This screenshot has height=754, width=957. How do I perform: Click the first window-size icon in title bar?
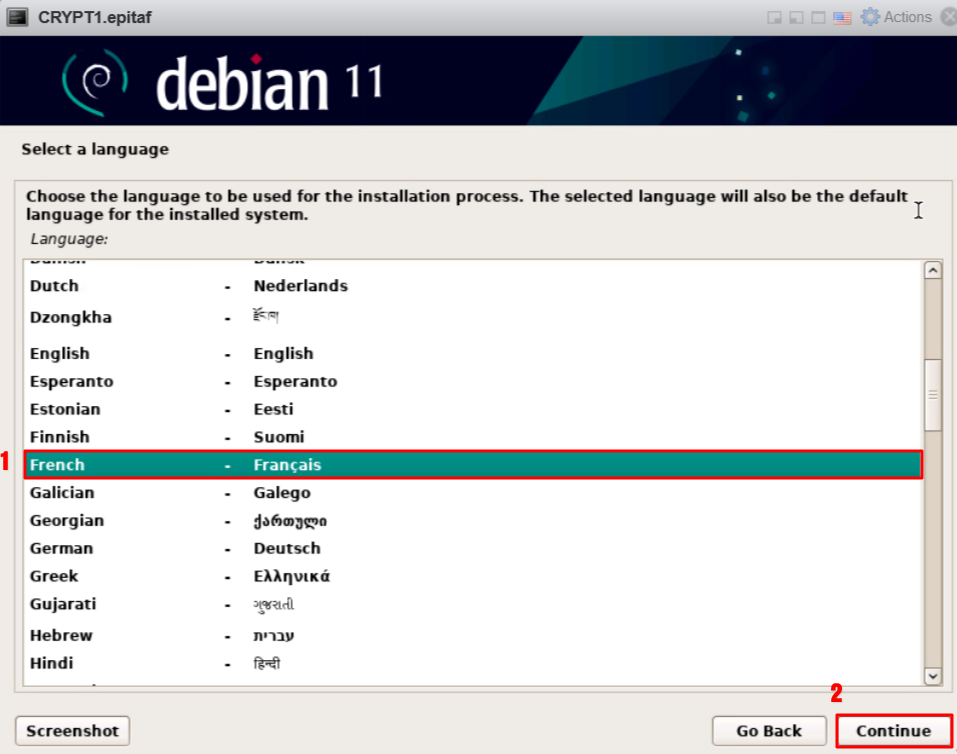click(774, 18)
